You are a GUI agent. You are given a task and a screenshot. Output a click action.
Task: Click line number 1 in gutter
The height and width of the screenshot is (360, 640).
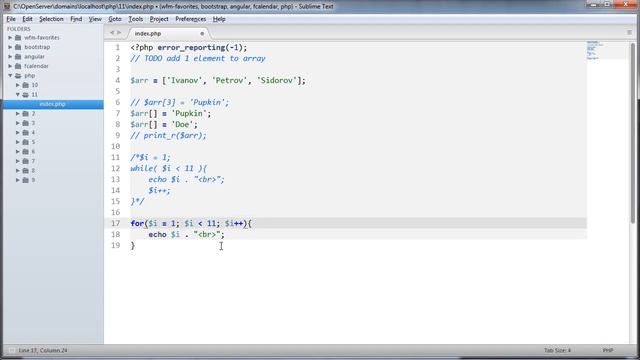118,47
